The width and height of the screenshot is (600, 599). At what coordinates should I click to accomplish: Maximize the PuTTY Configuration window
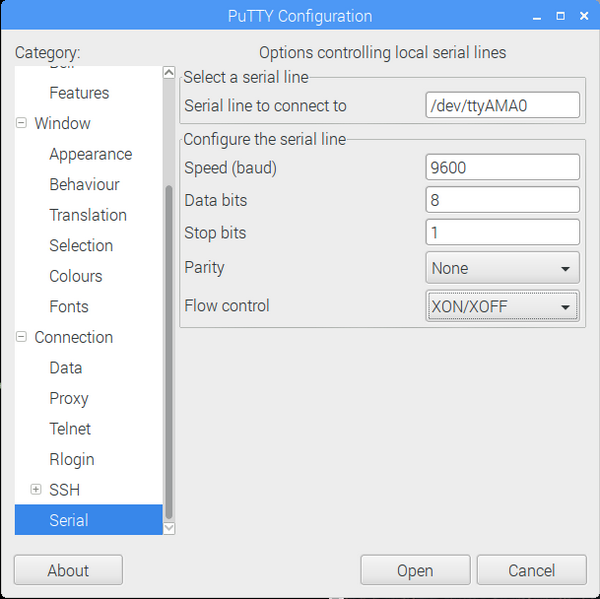click(560, 16)
